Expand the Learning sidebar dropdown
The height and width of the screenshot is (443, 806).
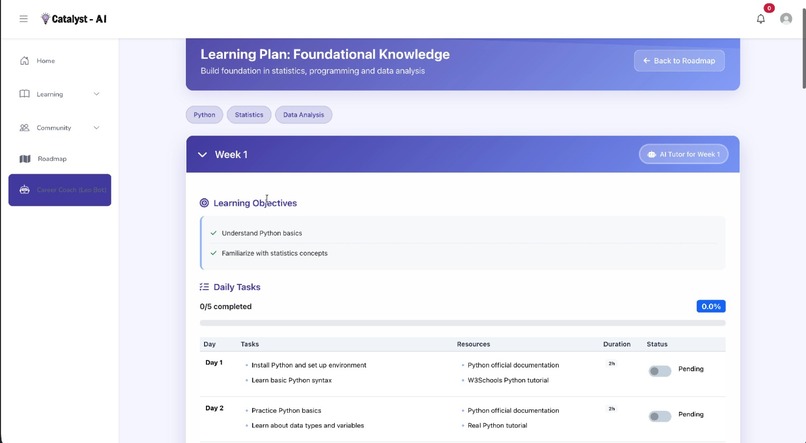point(97,94)
